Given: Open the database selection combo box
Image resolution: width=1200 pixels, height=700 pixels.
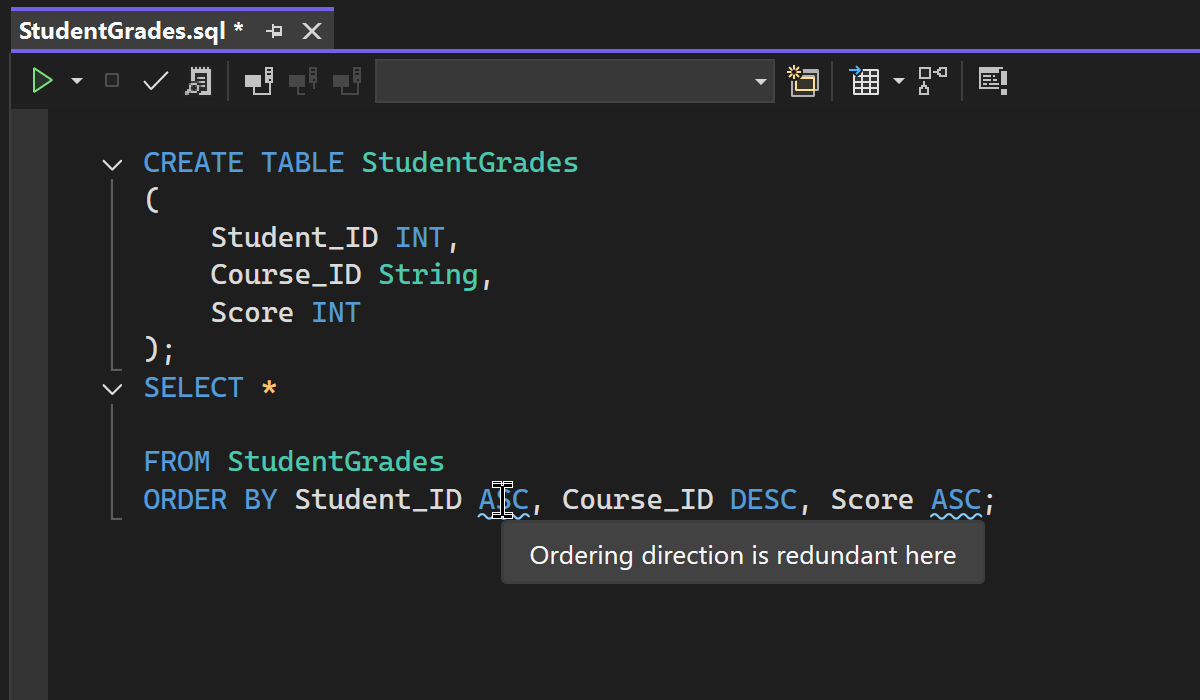Looking at the screenshot, I should point(574,81).
